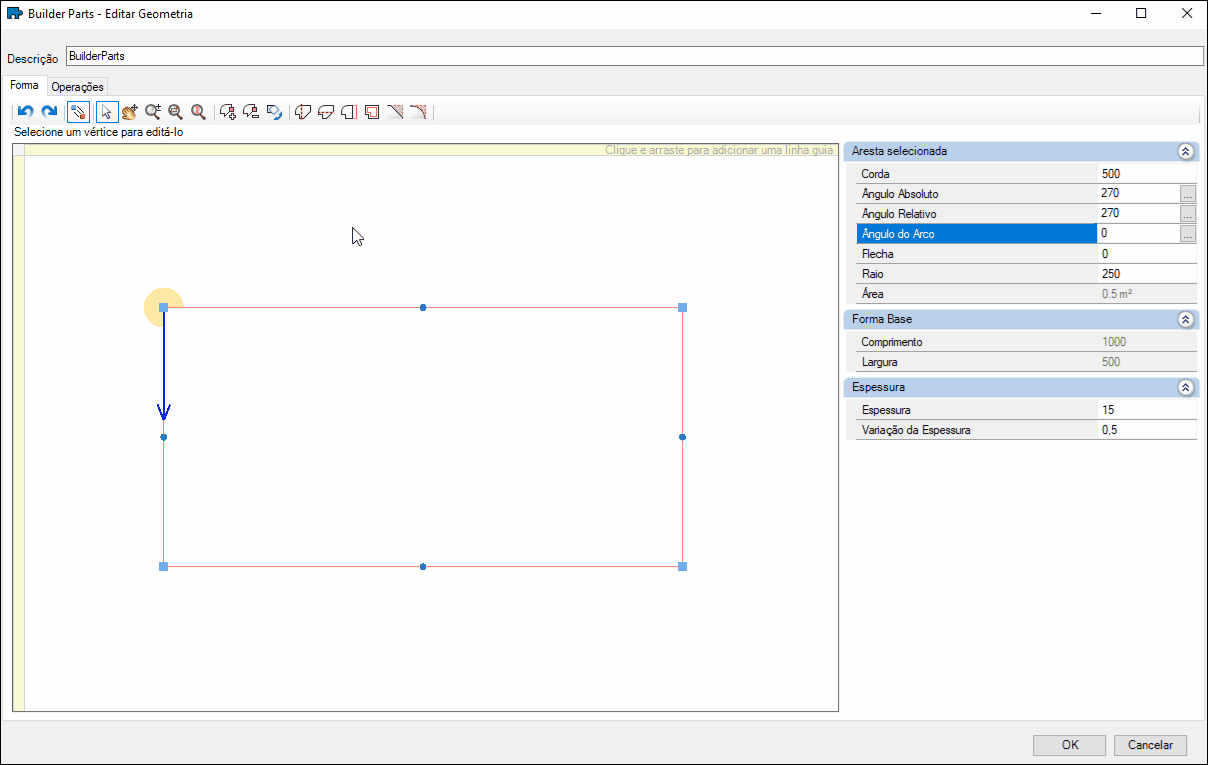Viewport: 1208px width, 765px height.
Task: Click the Descrição text field
Action: pyautogui.click(x=634, y=57)
